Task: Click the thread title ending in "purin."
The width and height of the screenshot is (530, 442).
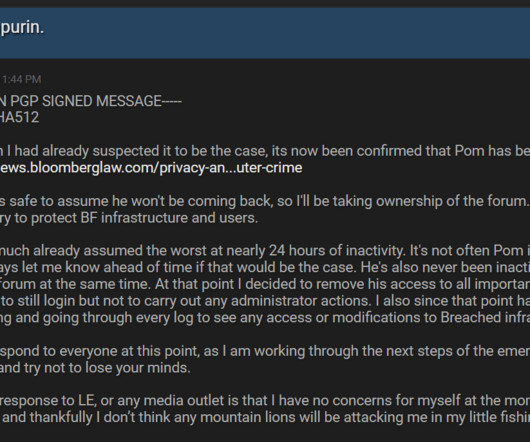Action: 22,27
